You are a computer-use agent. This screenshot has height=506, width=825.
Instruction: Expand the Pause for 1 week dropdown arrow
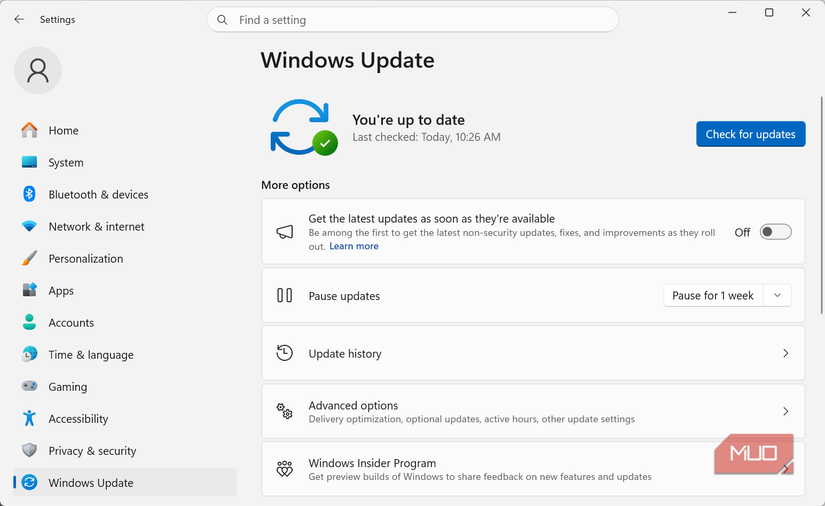(x=778, y=296)
